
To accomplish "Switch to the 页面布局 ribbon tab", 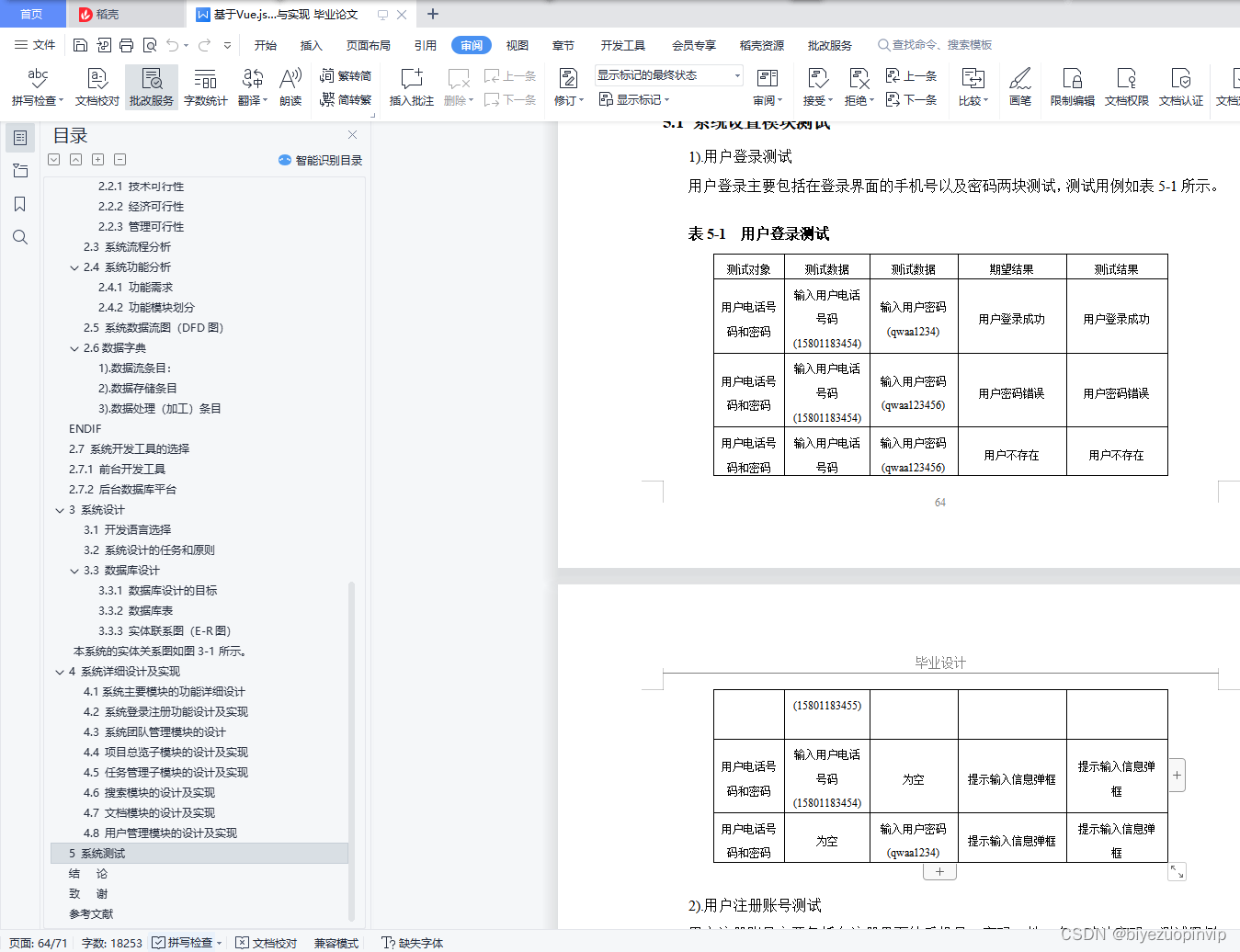I will click(x=369, y=45).
